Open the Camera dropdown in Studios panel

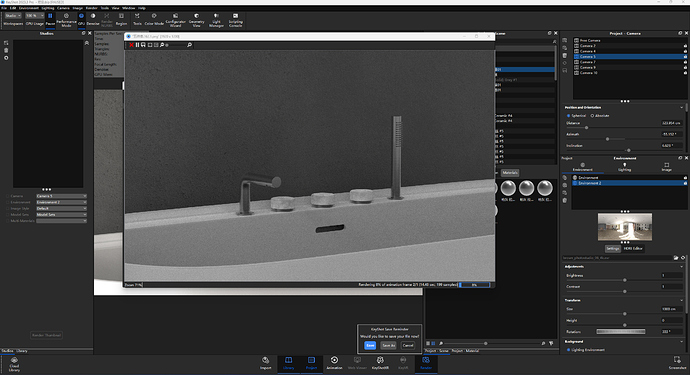click(61, 196)
